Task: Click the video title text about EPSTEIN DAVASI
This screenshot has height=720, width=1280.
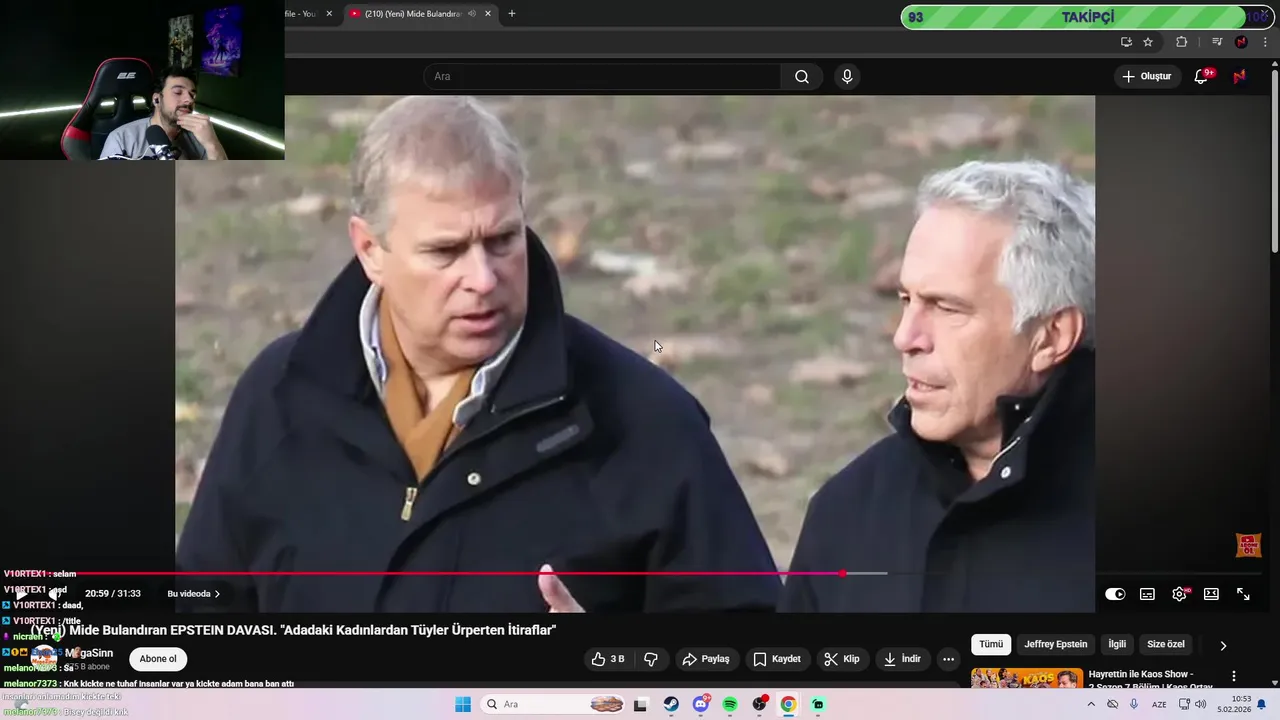Action: (x=293, y=630)
